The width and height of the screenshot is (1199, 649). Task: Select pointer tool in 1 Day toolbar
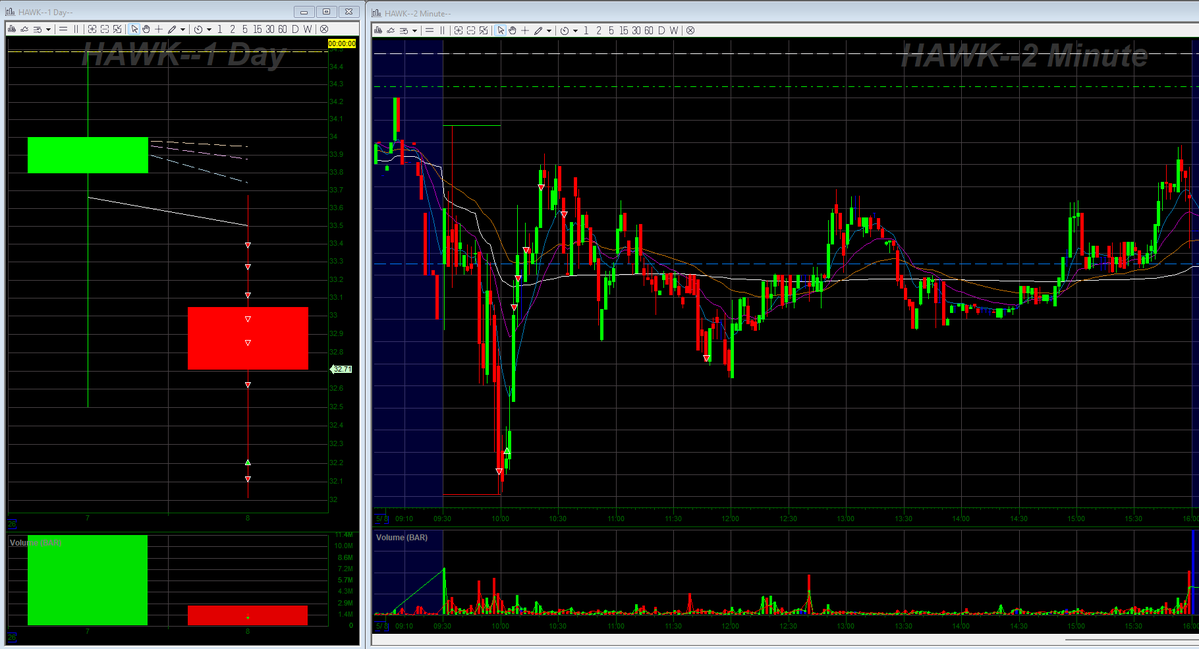[135, 29]
